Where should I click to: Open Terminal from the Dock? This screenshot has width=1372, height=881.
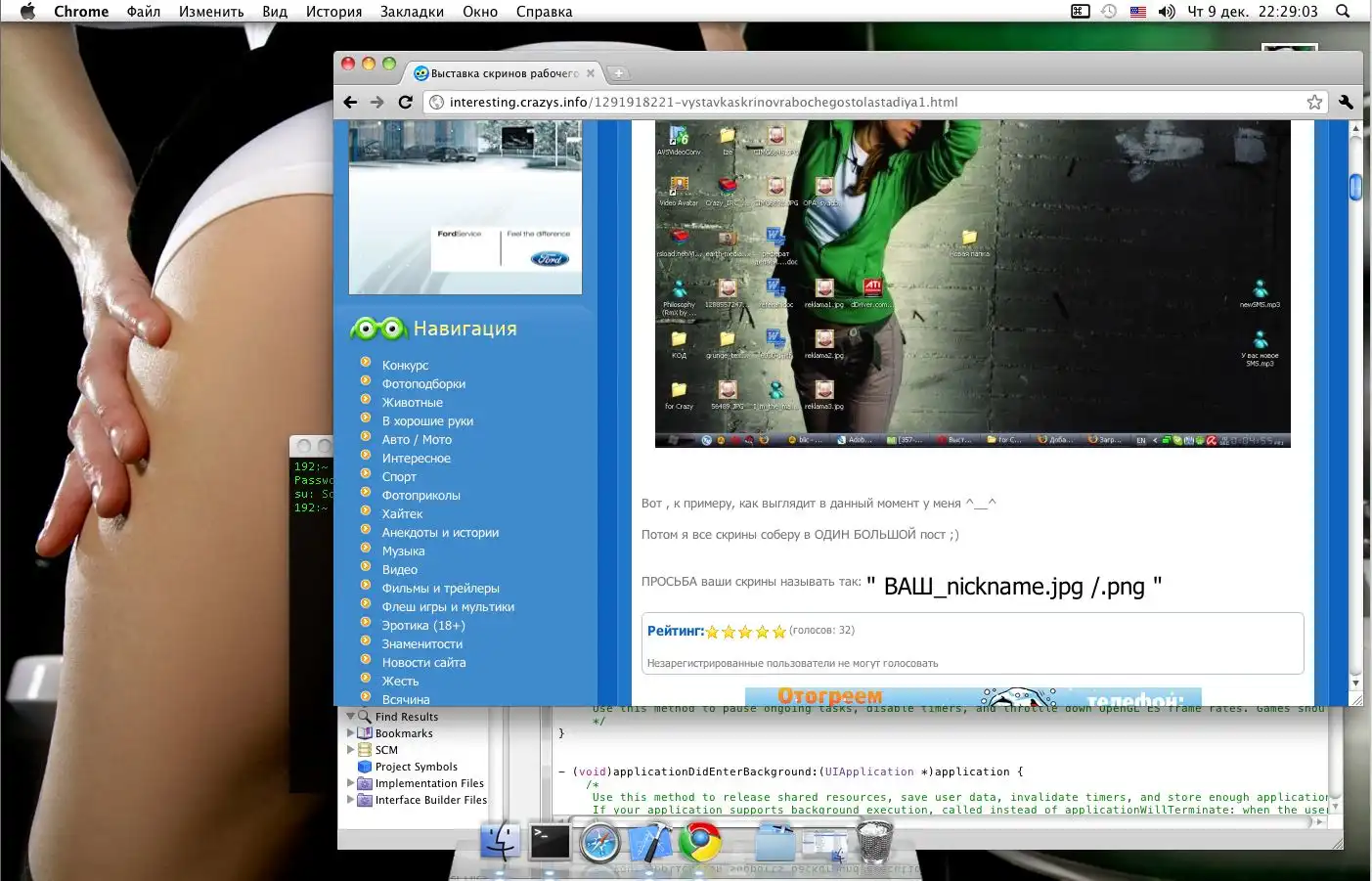click(x=550, y=842)
